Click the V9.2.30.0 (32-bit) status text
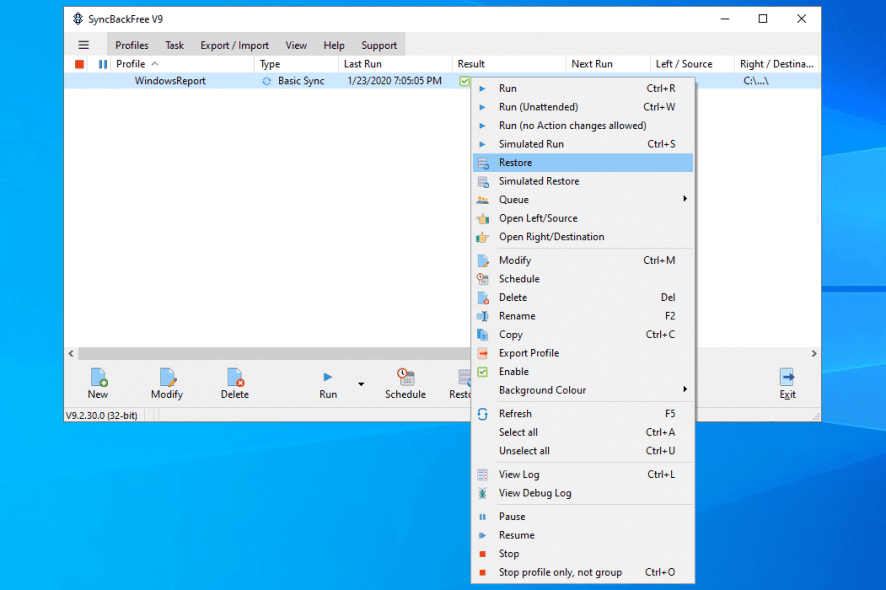Image resolution: width=886 pixels, height=590 pixels. pyautogui.click(x=101, y=416)
